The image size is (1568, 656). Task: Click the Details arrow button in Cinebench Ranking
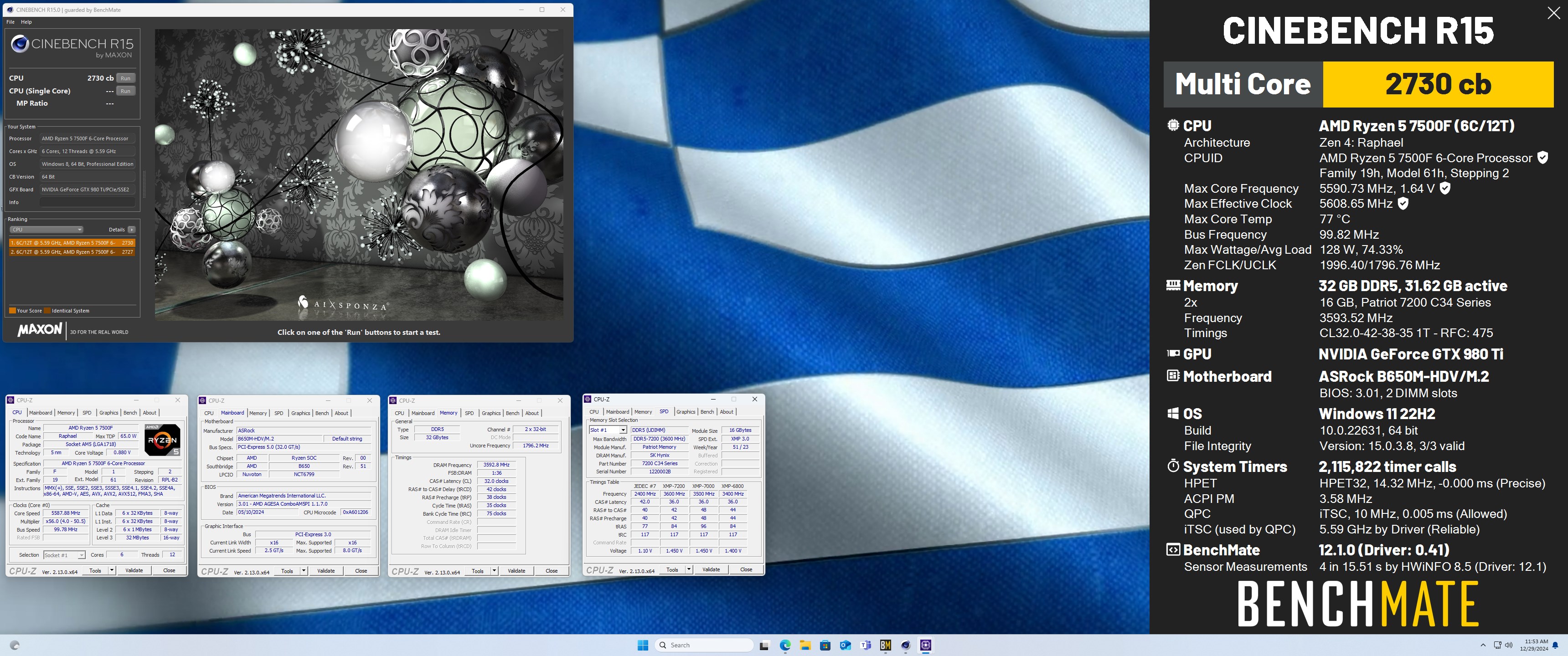(131, 230)
